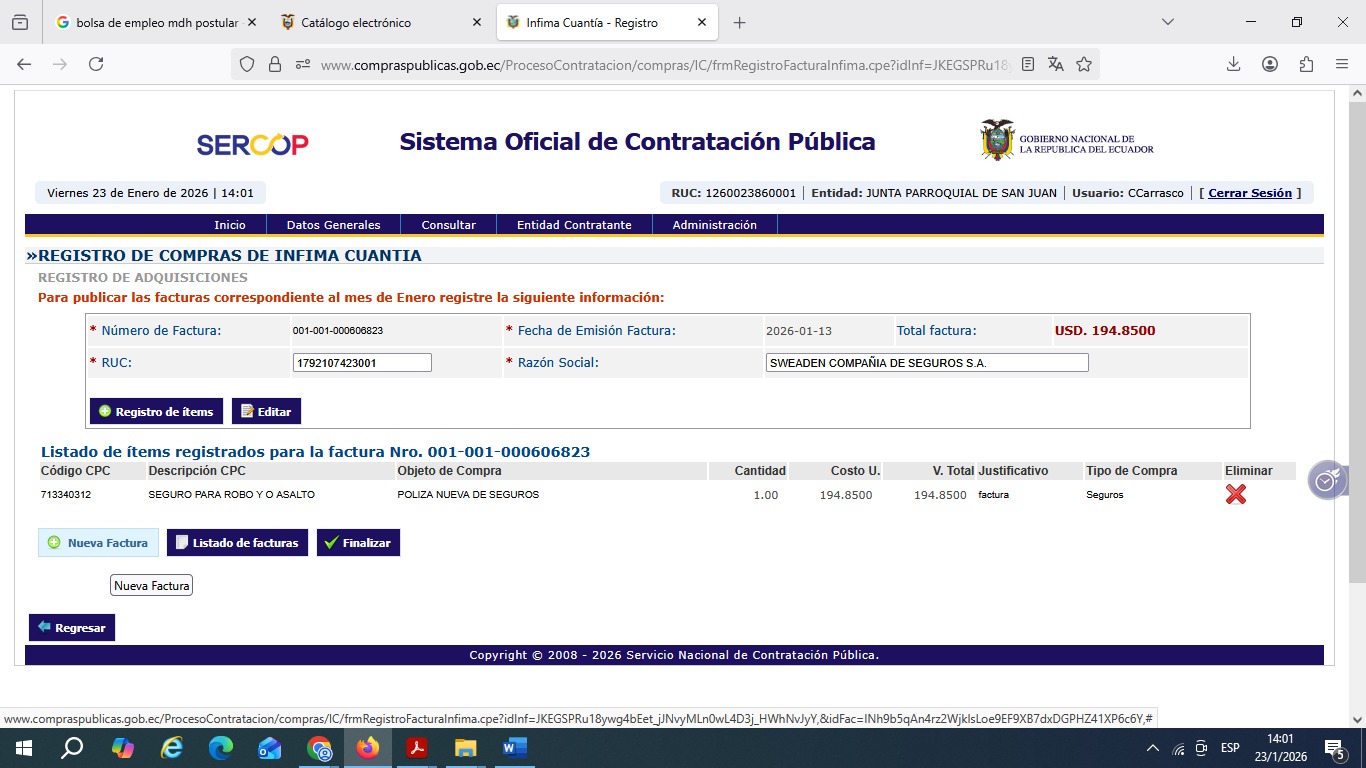Image resolution: width=1366 pixels, height=768 pixels.
Task: Open the Firefox extensions icon
Action: [x=1306, y=64]
